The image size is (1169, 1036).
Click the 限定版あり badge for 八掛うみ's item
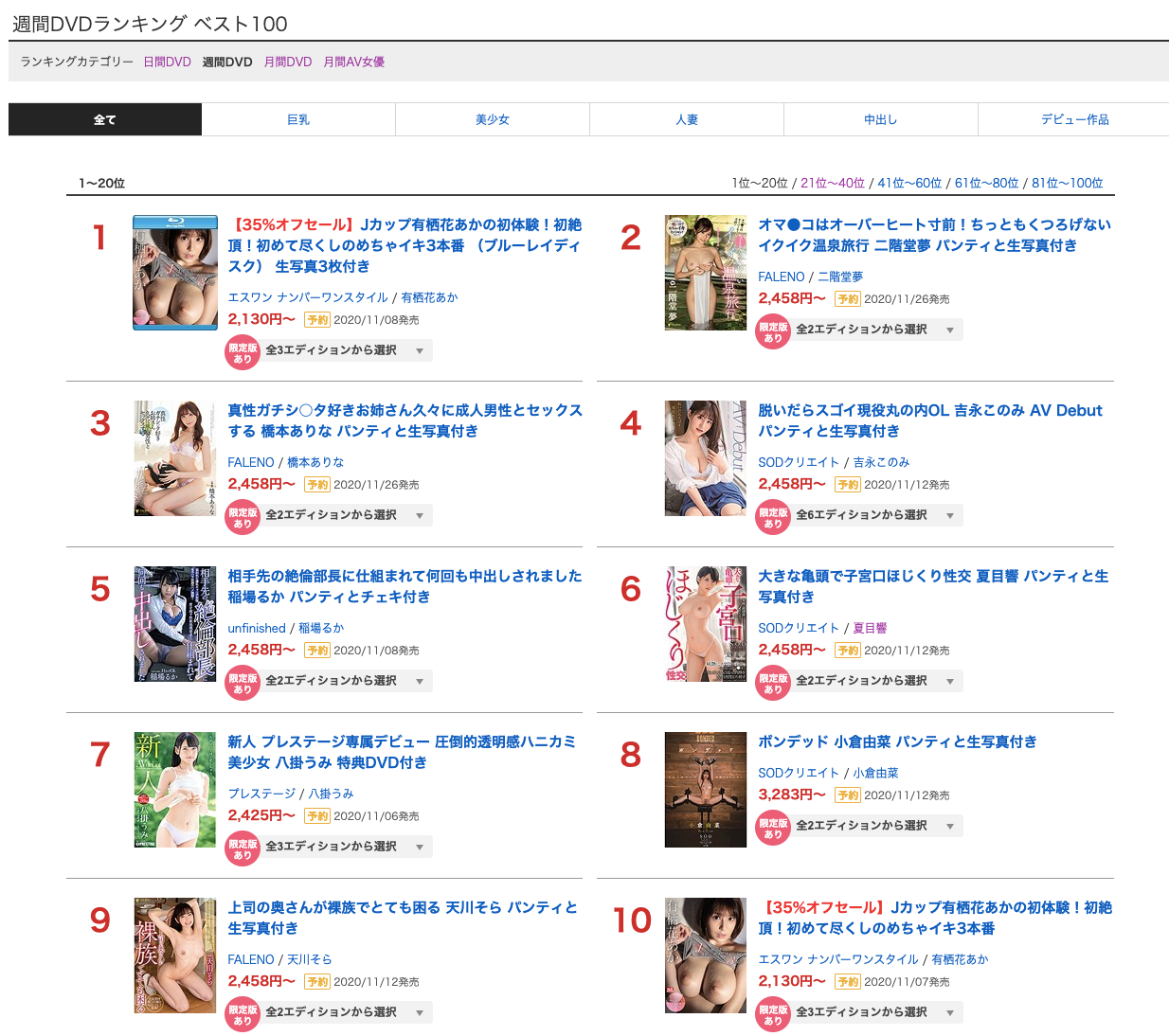pos(243,848)
